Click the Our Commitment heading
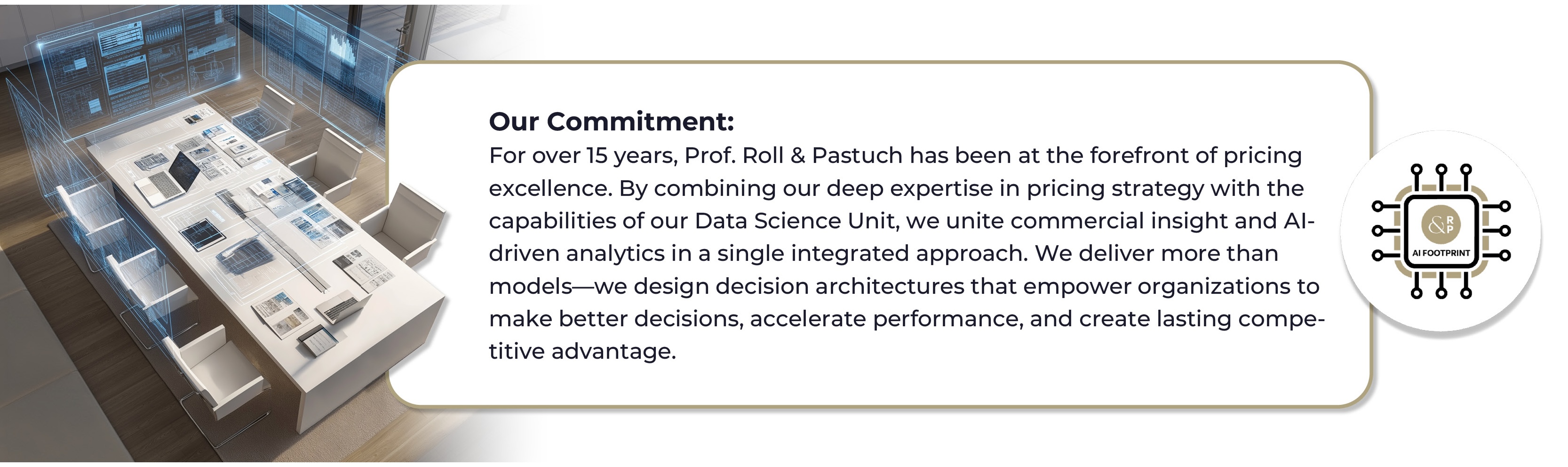This screenshot has width=1568, height=467. [x=611, y=121]
